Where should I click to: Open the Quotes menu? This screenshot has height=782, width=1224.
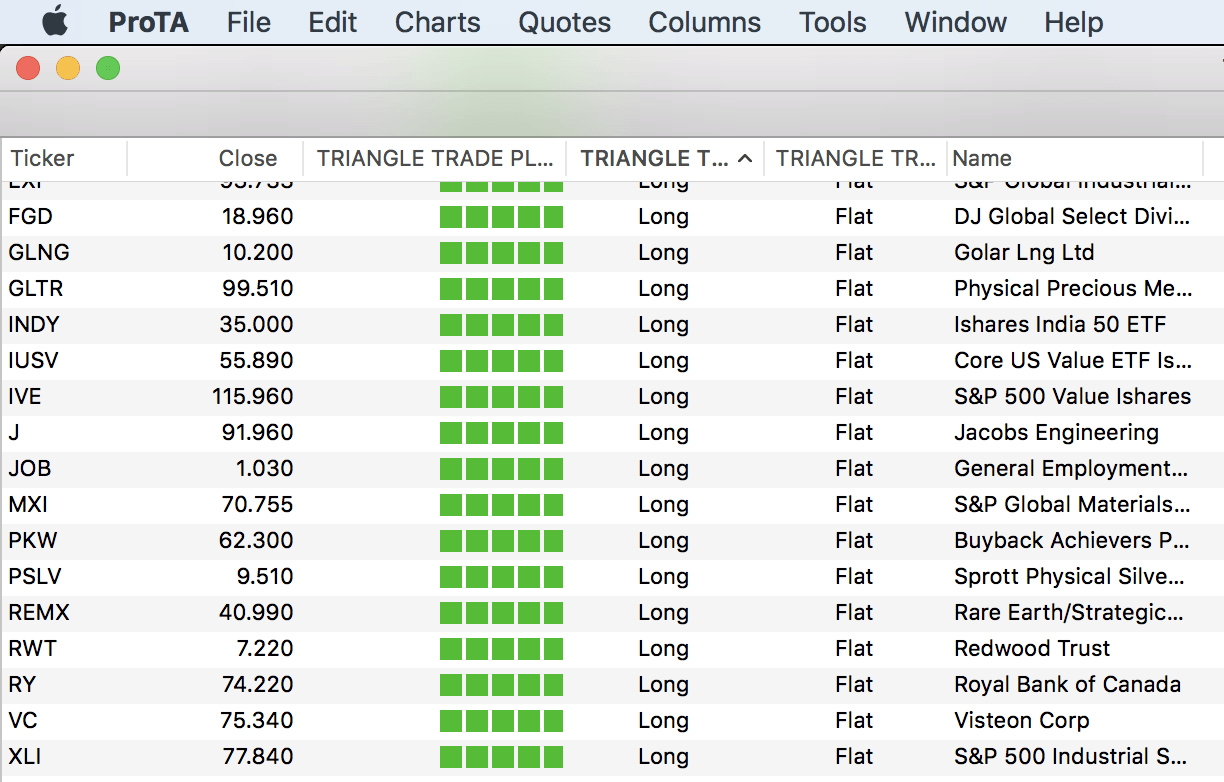[x=564, y=22]
